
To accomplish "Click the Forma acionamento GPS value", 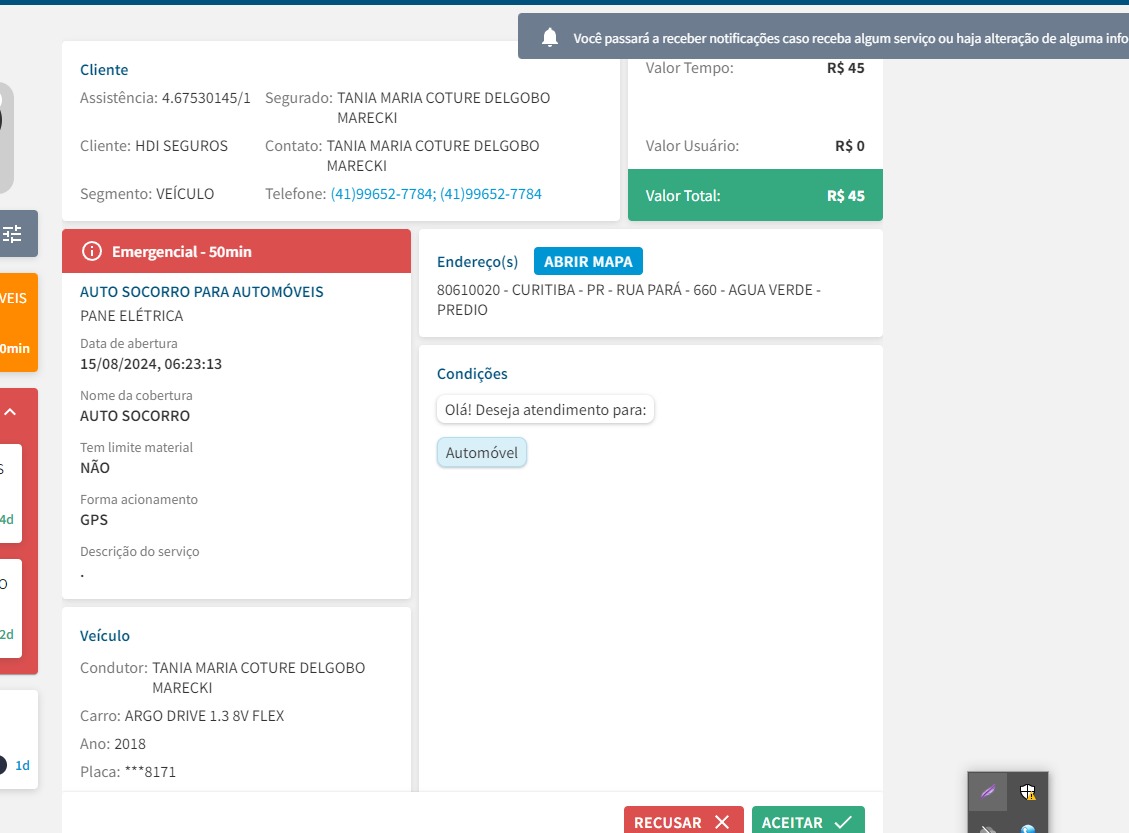I will coord(94,520).
